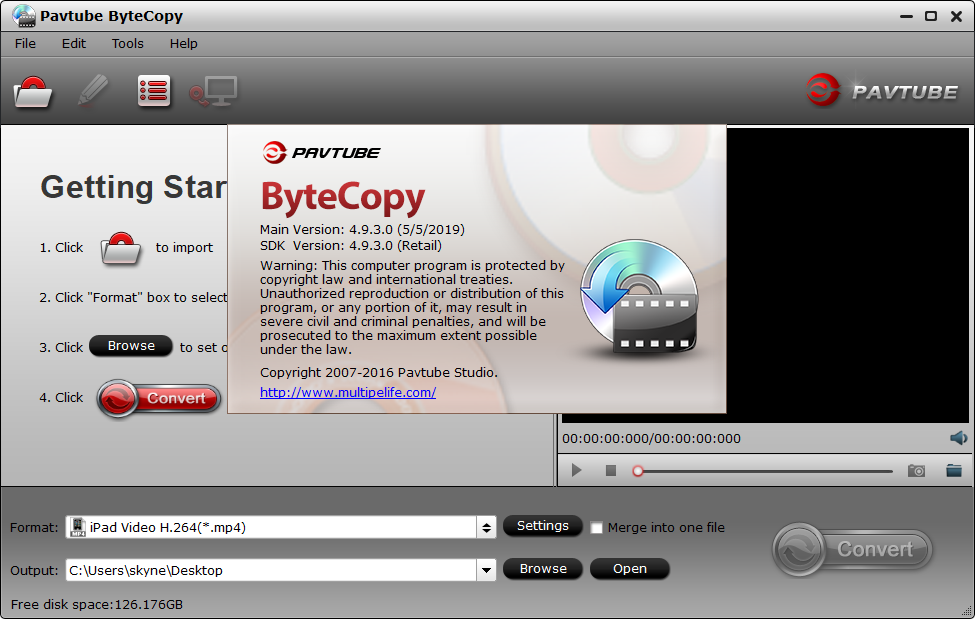Image resolution: width=975 pixels, height=619 pixels.
Task: Click the app icon in title bar
Action: pyautogui.click(x=24, y=16)
